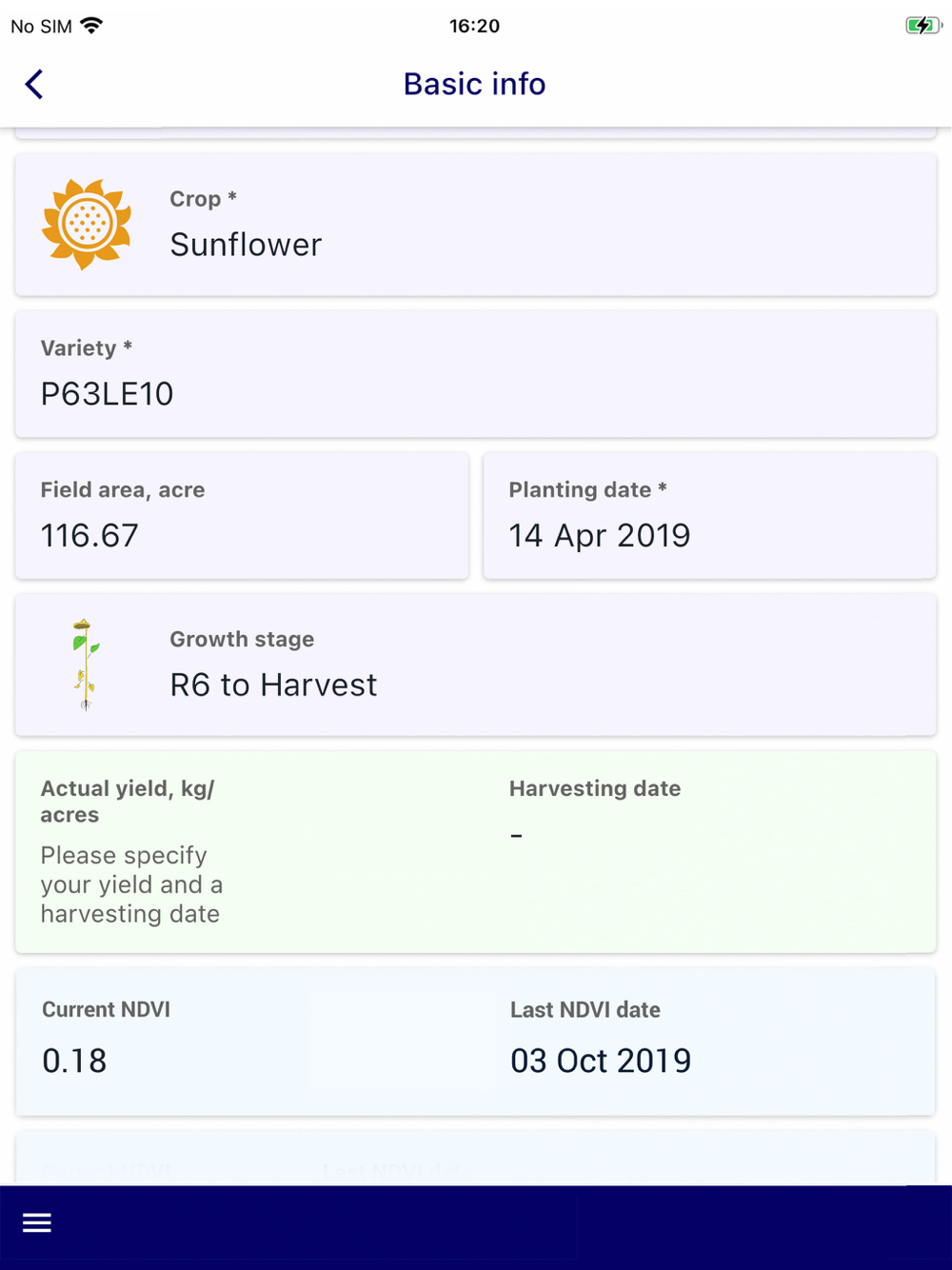Tap the battery charging indicator
The height and width of the screenshot is (1270, 952).
(922, 26)
